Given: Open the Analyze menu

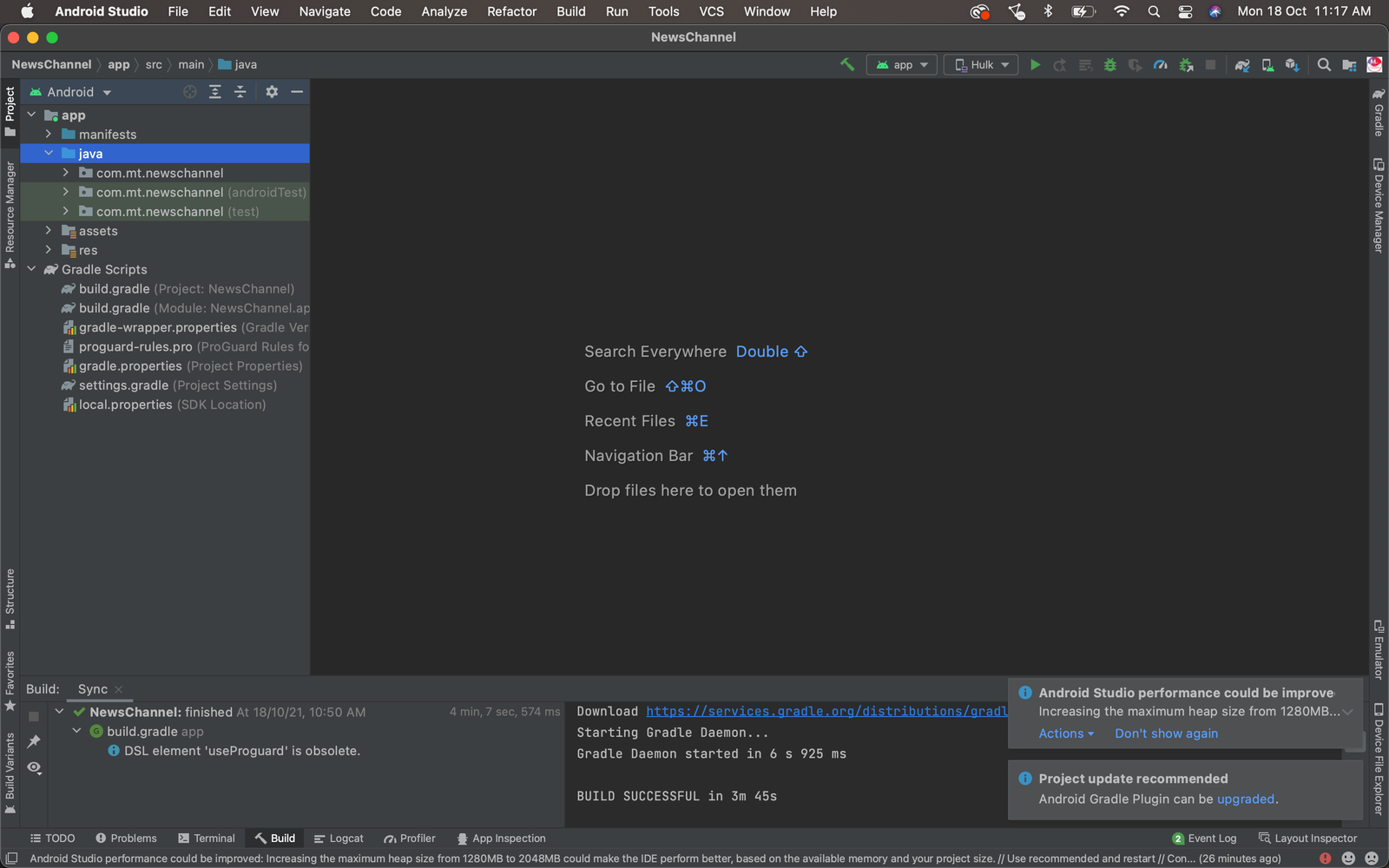Looking at the screenshot, I should click(444, 11).
